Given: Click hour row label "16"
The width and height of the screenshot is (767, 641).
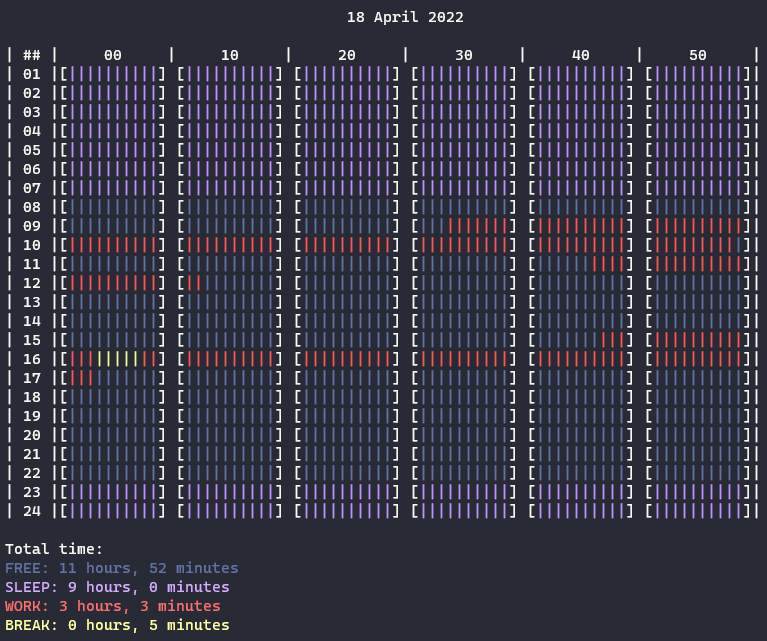Looking at the screenshot, I should pyautogui.click(x=32, y=359).
